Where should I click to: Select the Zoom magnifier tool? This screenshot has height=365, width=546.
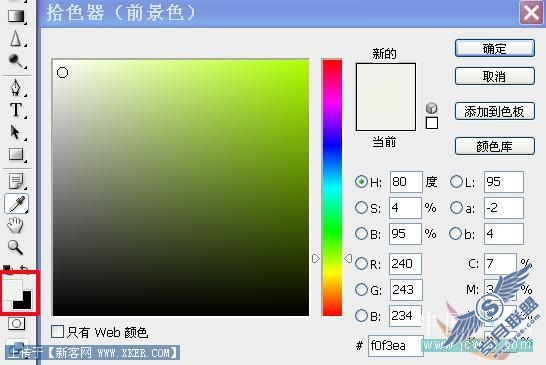pyautogui.click(x=15, y=247)
